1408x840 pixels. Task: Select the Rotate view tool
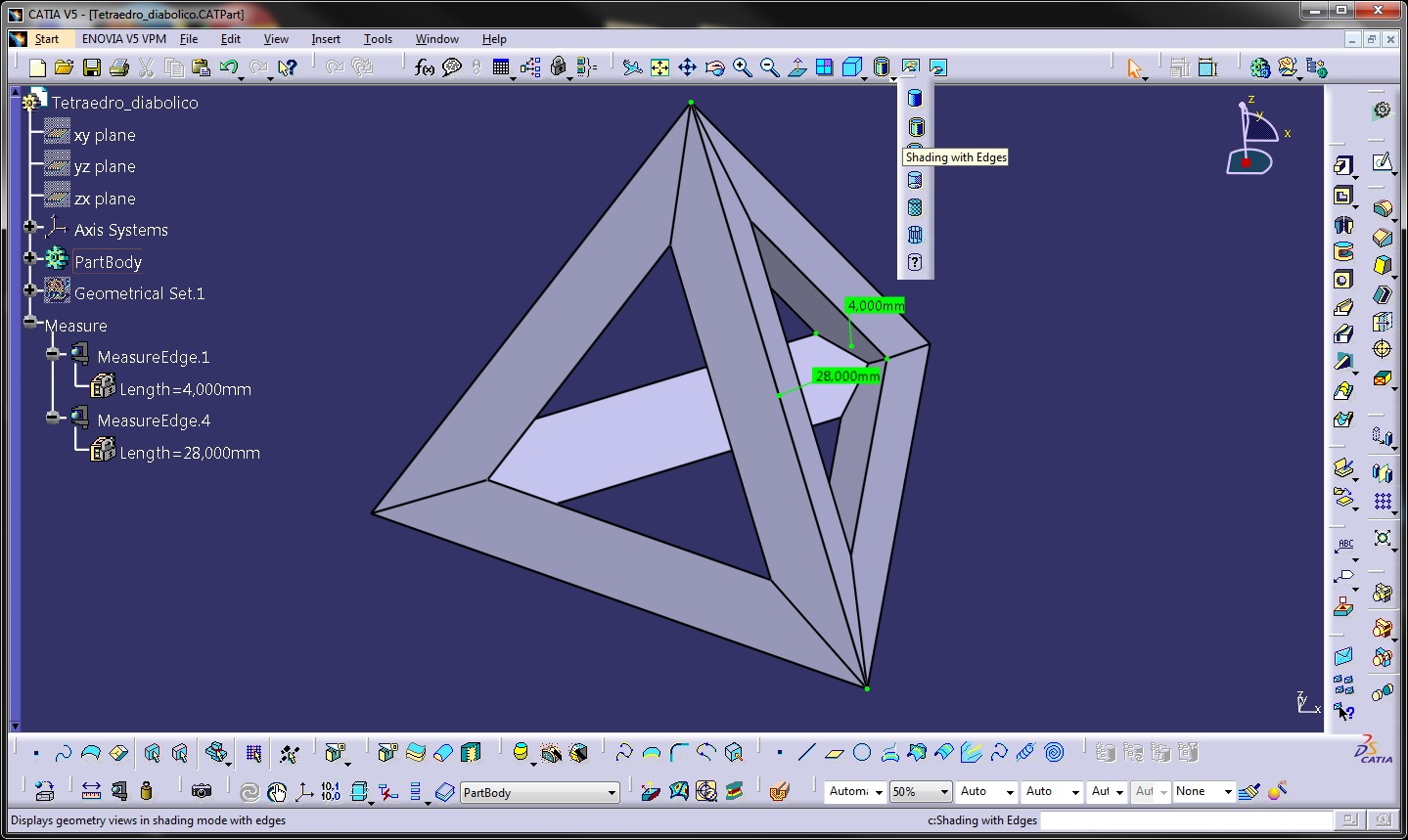coord(715,67)
